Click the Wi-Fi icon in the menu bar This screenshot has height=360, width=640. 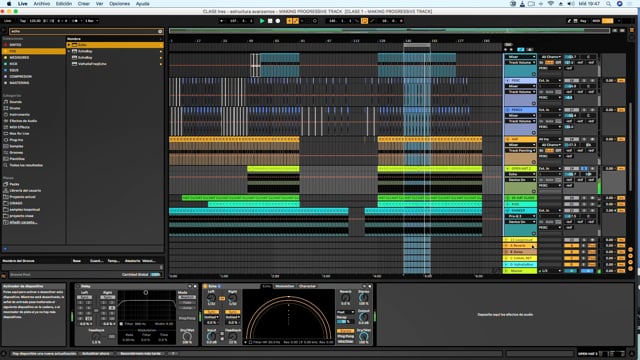pos(551,4)
